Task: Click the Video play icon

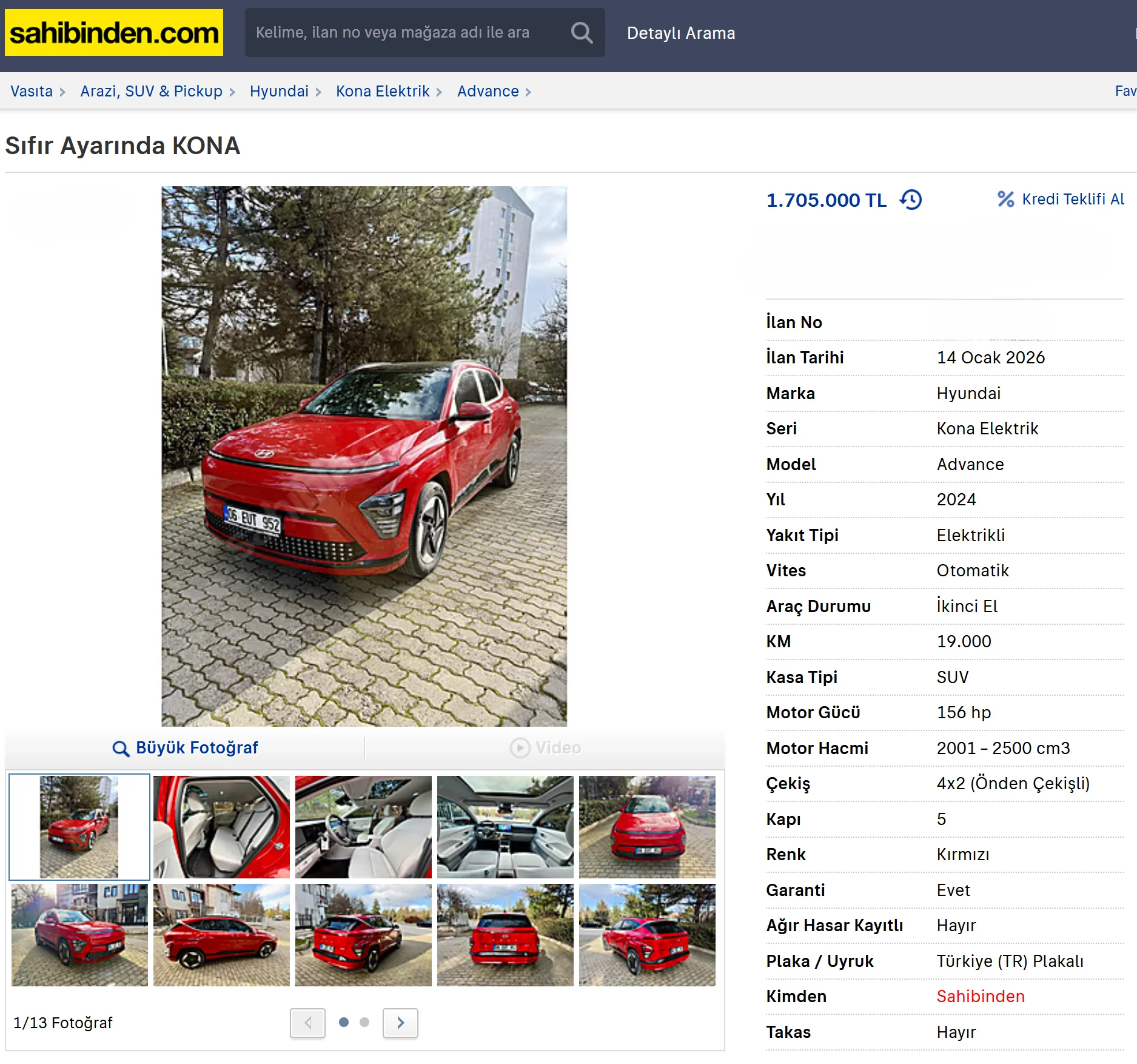Action: tap(520, 748)
